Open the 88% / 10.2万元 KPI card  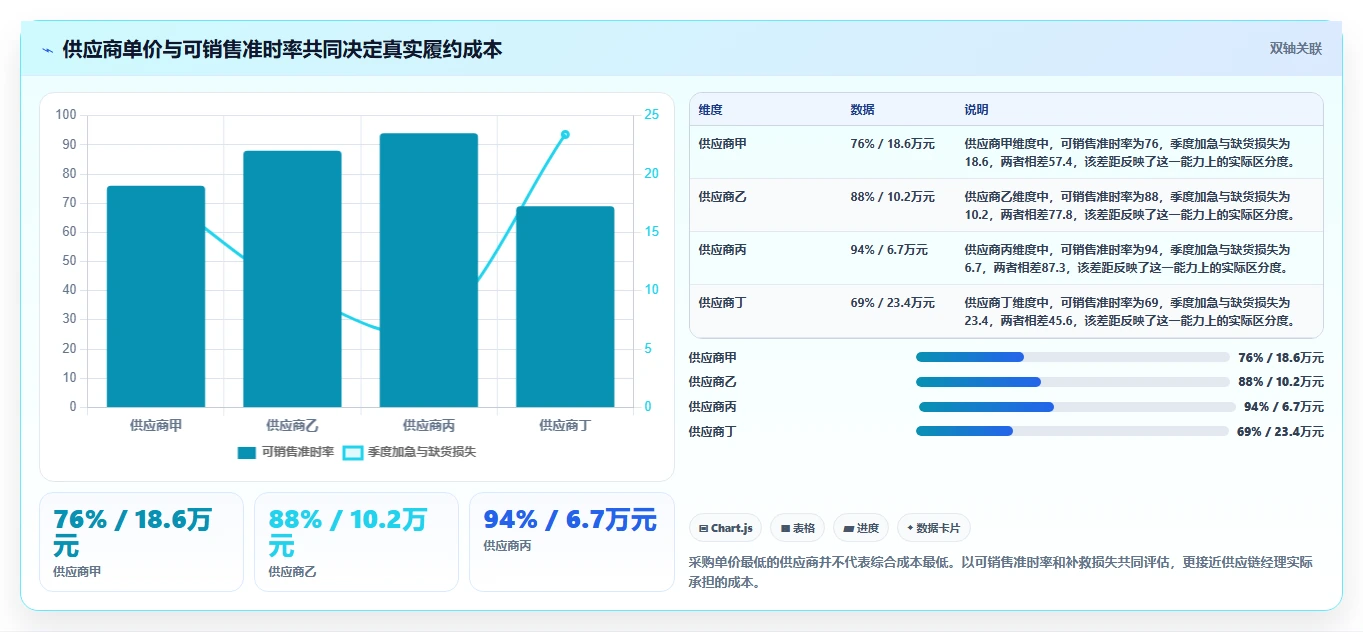coord(356,542)
